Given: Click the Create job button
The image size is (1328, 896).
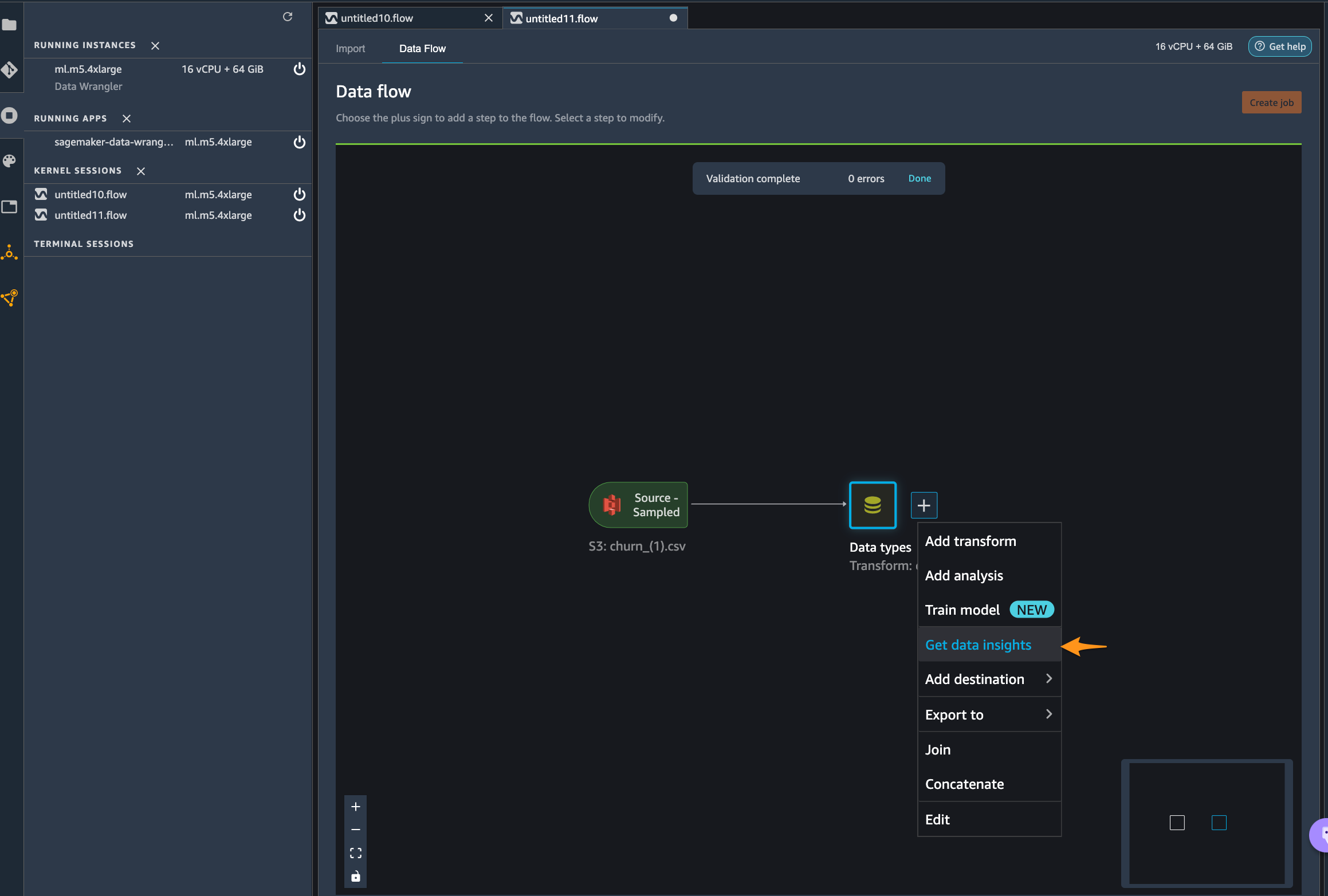Looking at the screenshot, I should pos(1271,103).
